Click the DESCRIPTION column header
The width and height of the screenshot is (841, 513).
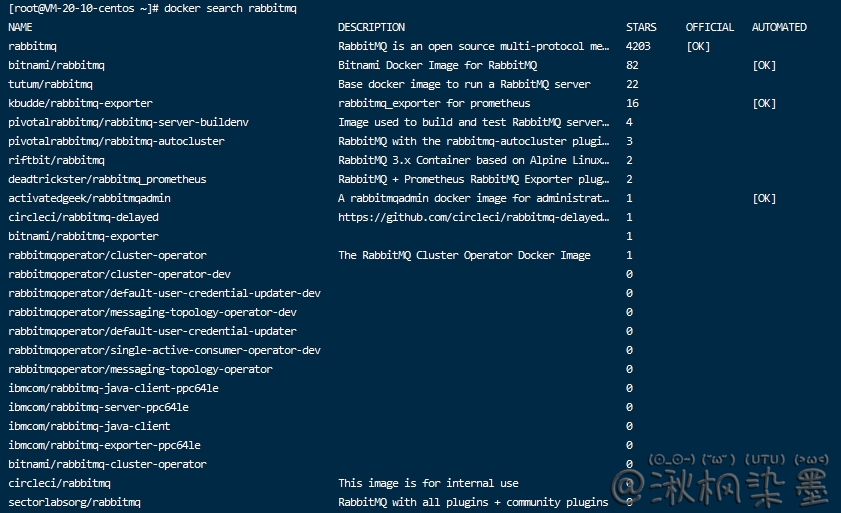pyautogui.click(x=371, y=27)
